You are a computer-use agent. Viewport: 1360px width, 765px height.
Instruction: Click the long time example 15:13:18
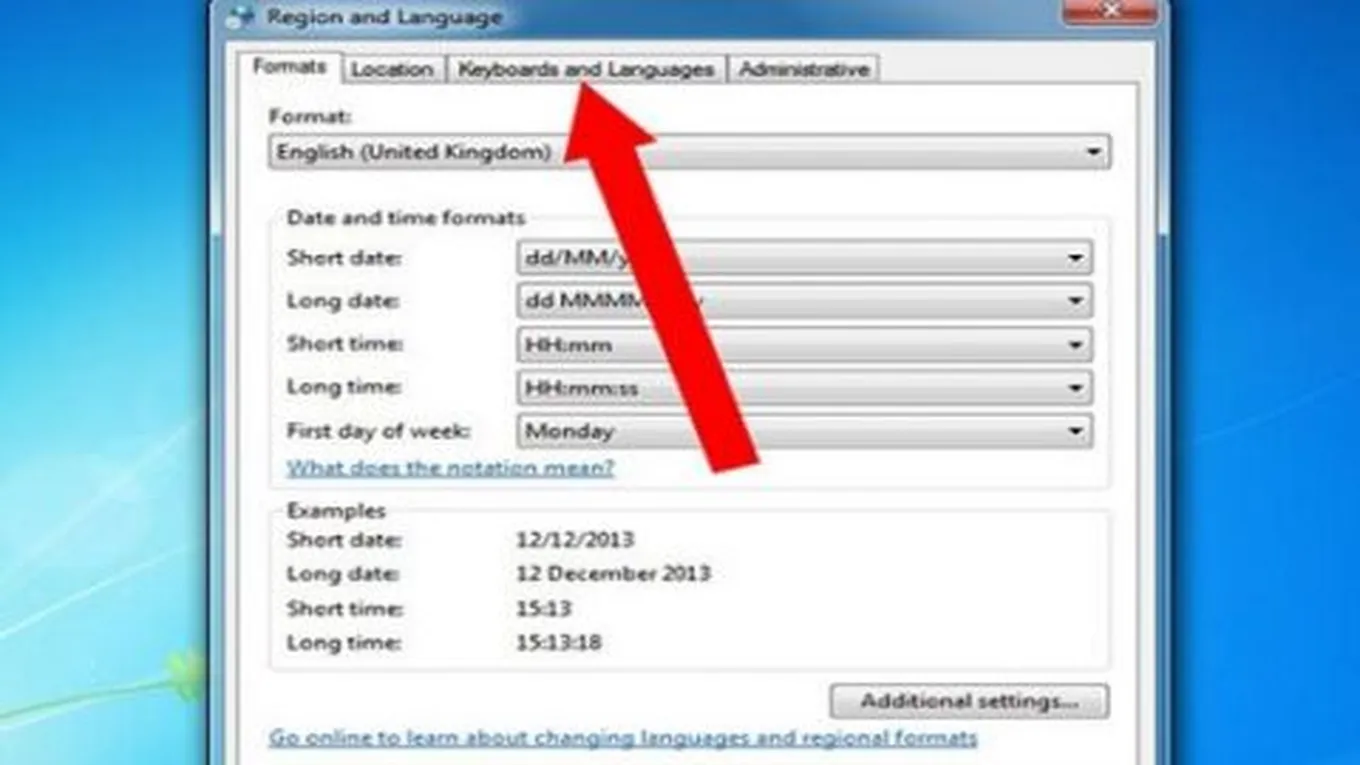(558, 642)
